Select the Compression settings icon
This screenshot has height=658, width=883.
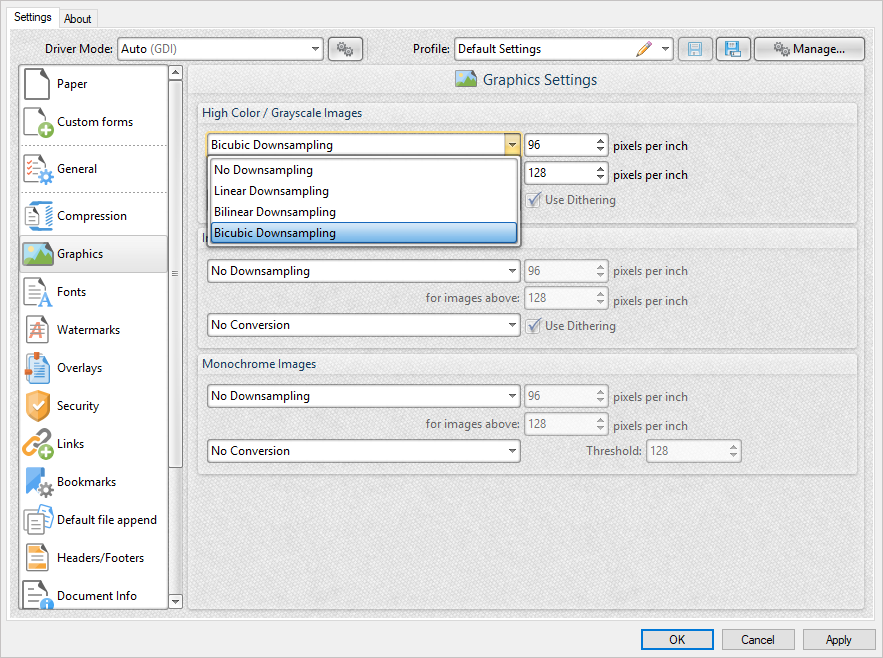pyautogui.click(x=38, y=216)
